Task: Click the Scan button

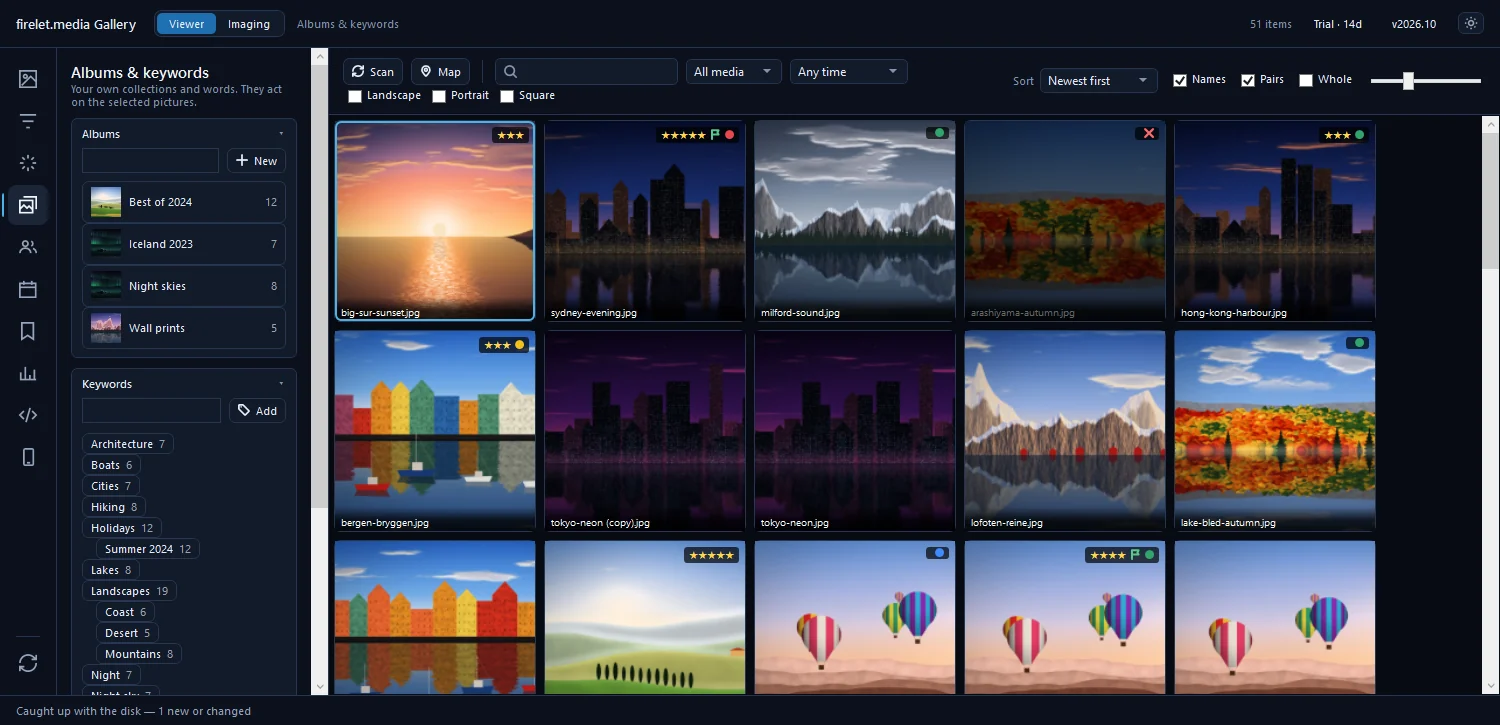Action: pos(373,72)
